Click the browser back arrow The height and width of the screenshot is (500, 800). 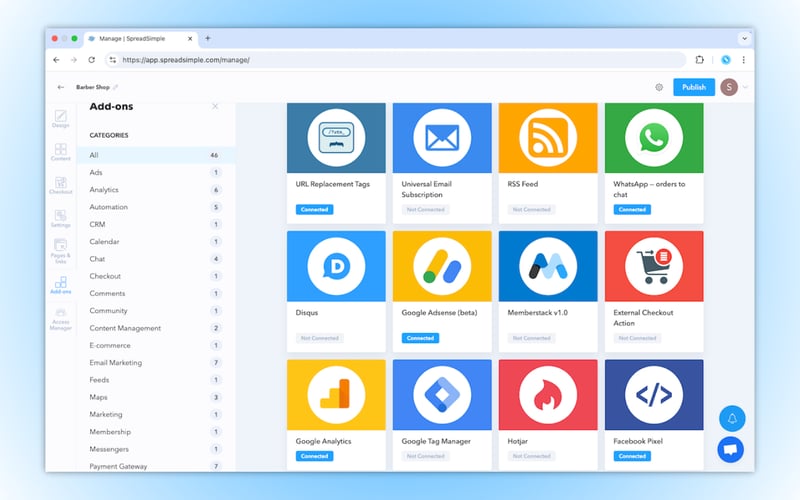pos(56,60)
